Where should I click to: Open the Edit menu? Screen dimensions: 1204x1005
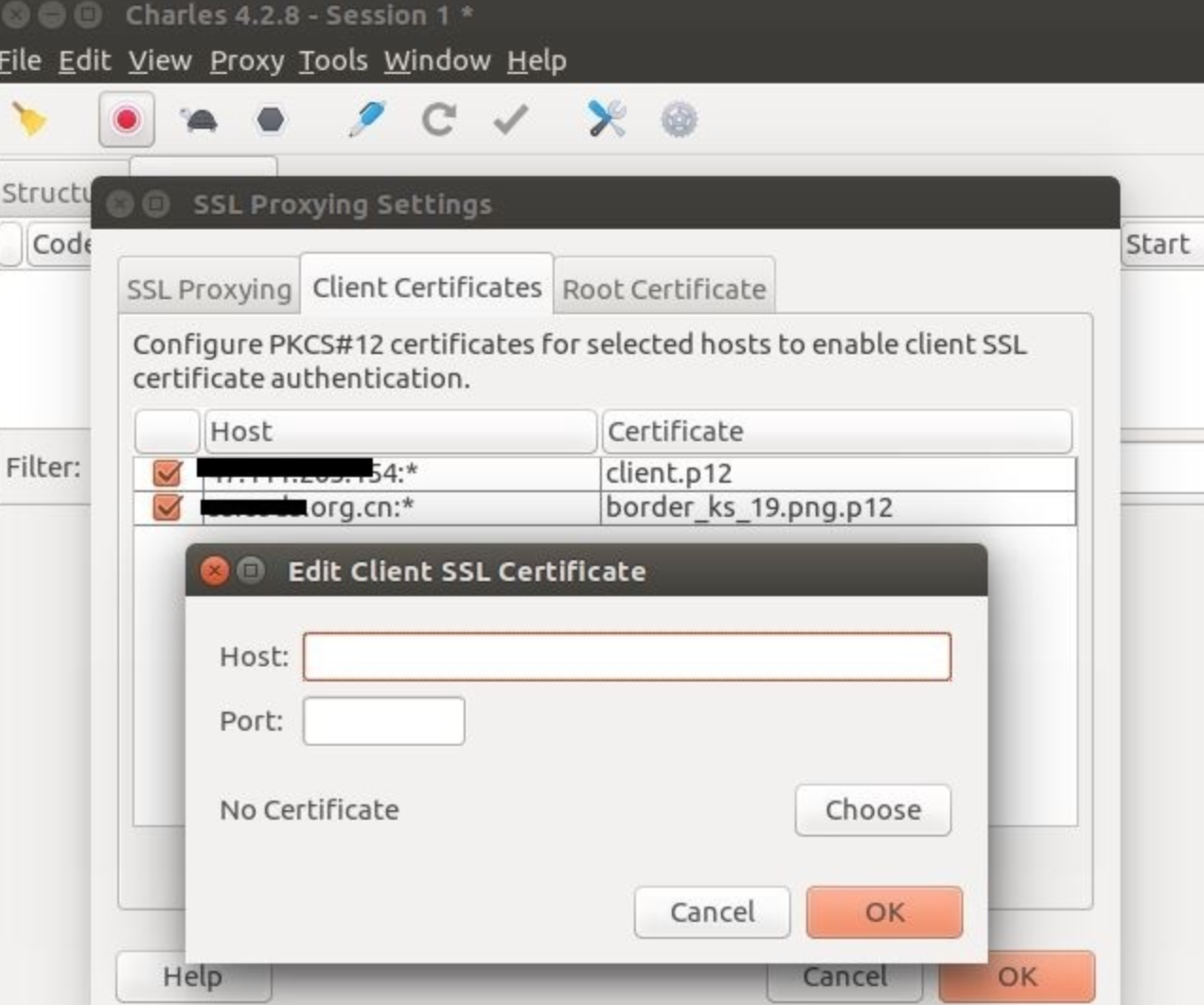(x=84, y=61)
